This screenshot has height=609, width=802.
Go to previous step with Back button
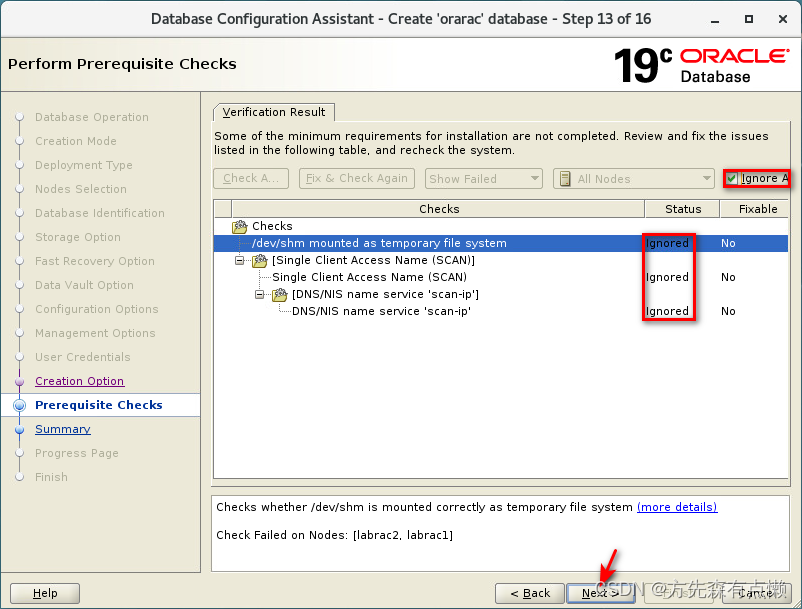(x=530, y=593)
